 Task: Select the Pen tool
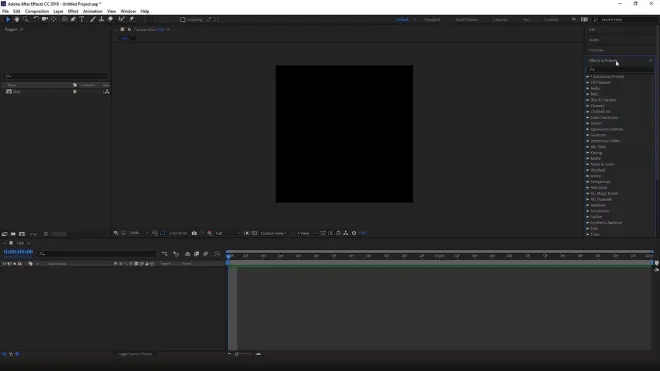click(73, 19)
